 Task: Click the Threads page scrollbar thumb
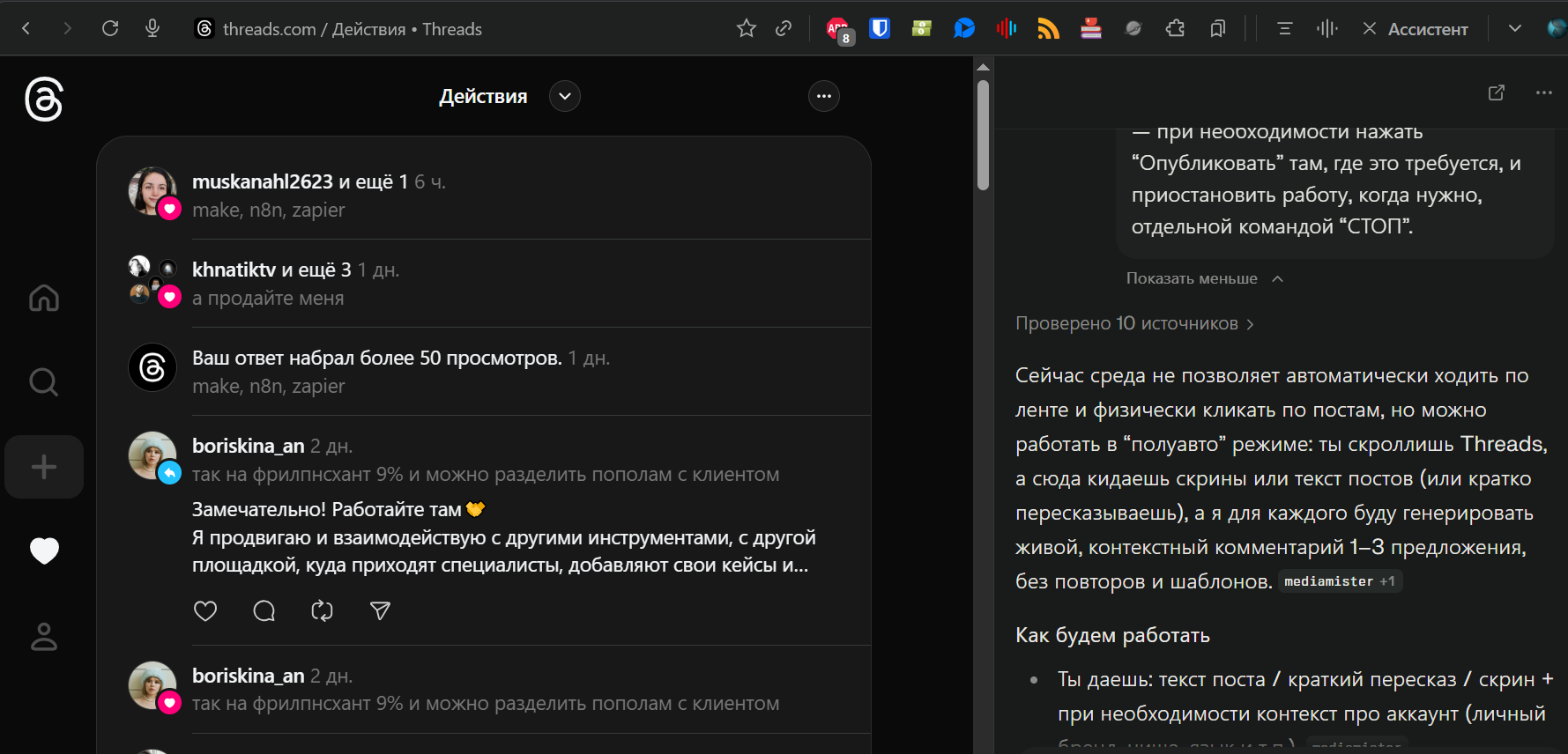click(x=984, y=135)
